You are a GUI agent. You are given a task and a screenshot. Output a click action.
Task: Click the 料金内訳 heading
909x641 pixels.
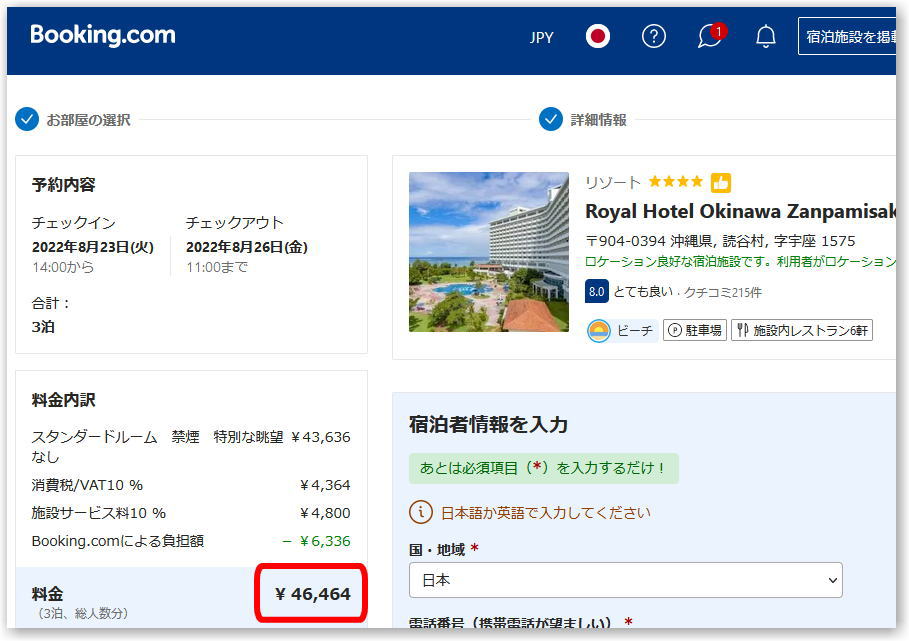pos(63,400)
